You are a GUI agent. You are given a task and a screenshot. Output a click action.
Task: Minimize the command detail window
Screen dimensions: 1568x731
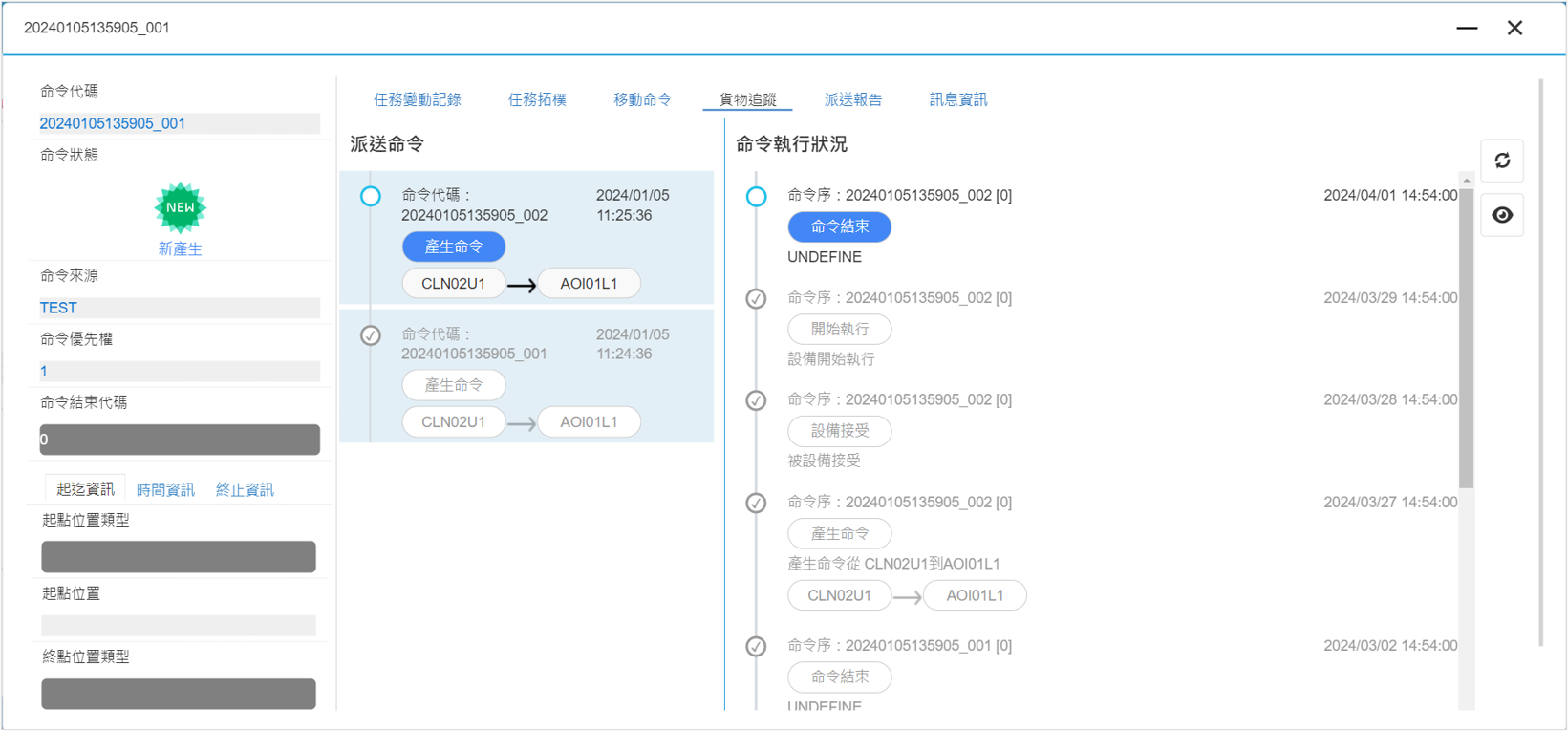tap(1467, 28)
